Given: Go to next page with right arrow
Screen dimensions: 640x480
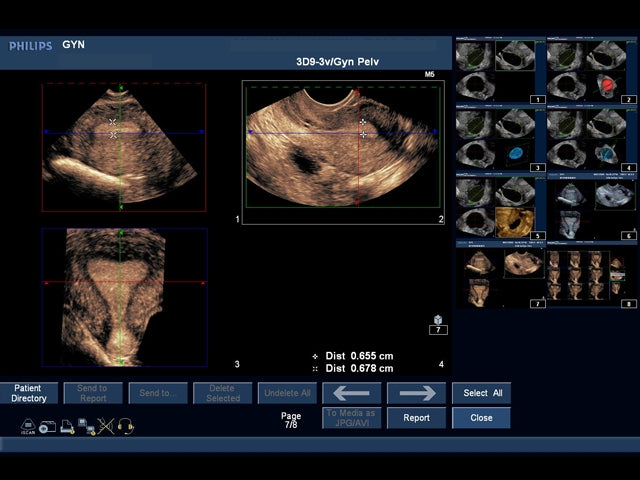Looking at the screenshot, I should 416,393.
